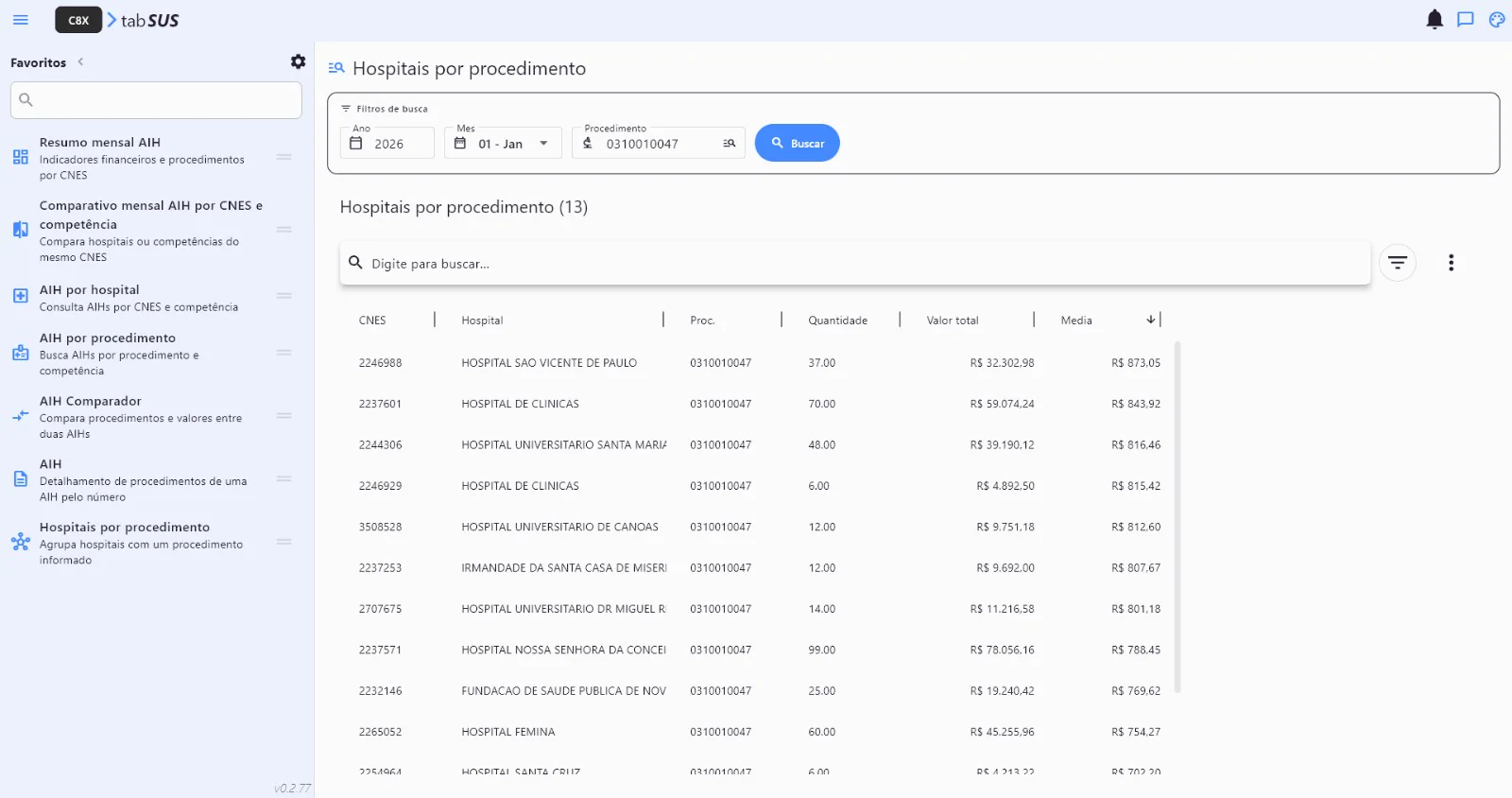
Task: Sort by the Valor total column header
Action: [x=953, y=321]
